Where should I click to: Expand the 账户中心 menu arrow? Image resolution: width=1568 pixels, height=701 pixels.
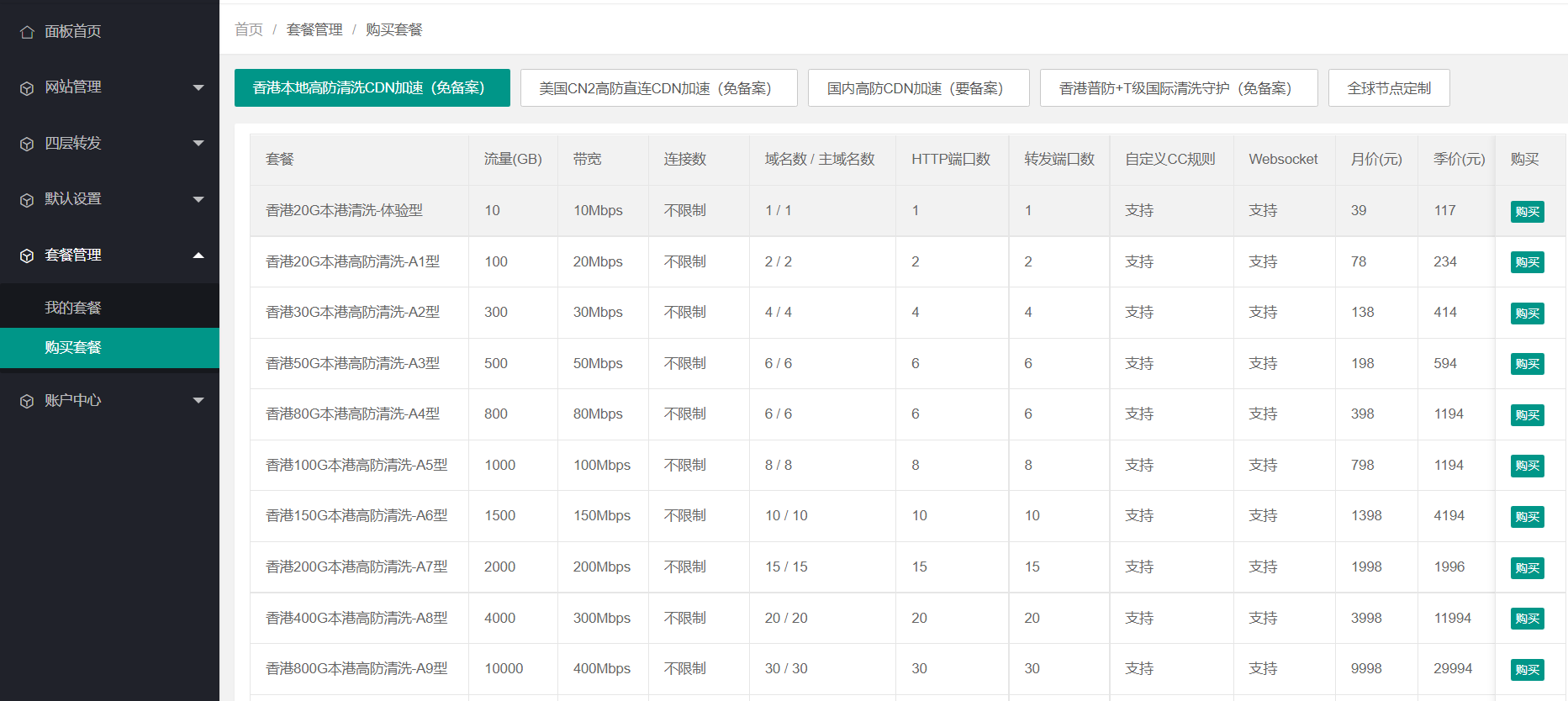pos(198,400)
